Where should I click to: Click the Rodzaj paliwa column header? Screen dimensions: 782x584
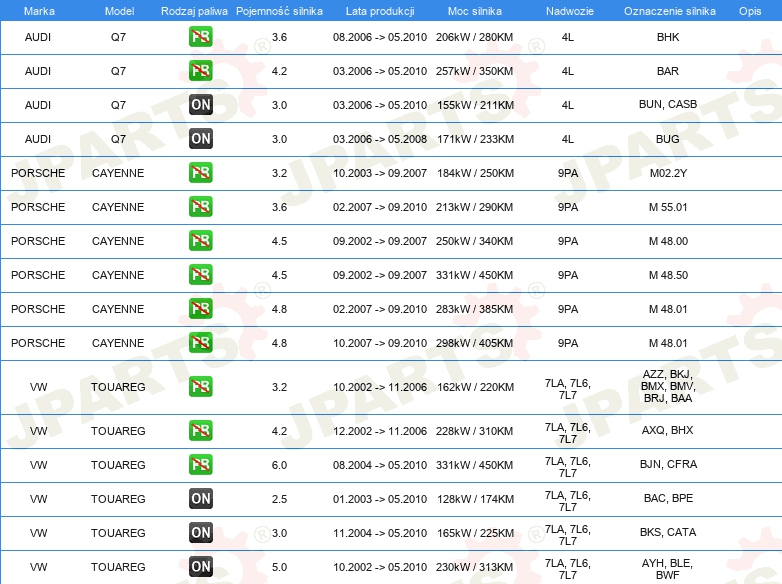tap(194, 10)
